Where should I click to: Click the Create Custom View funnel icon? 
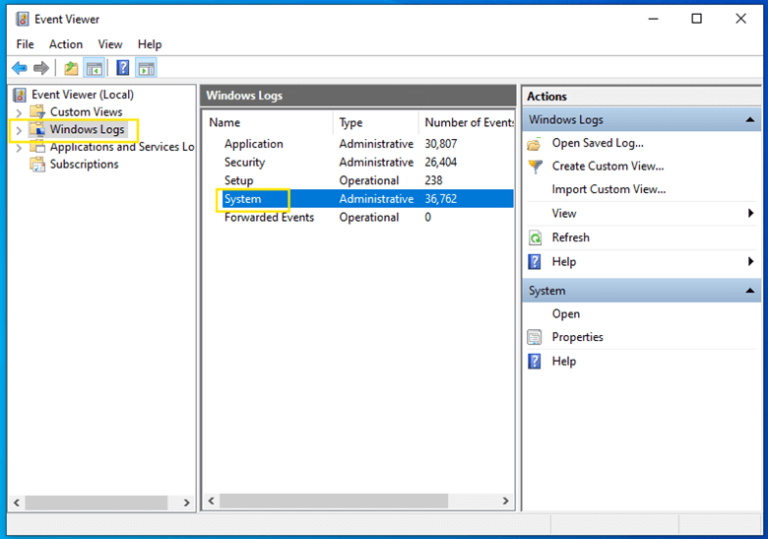pos(535,167)
